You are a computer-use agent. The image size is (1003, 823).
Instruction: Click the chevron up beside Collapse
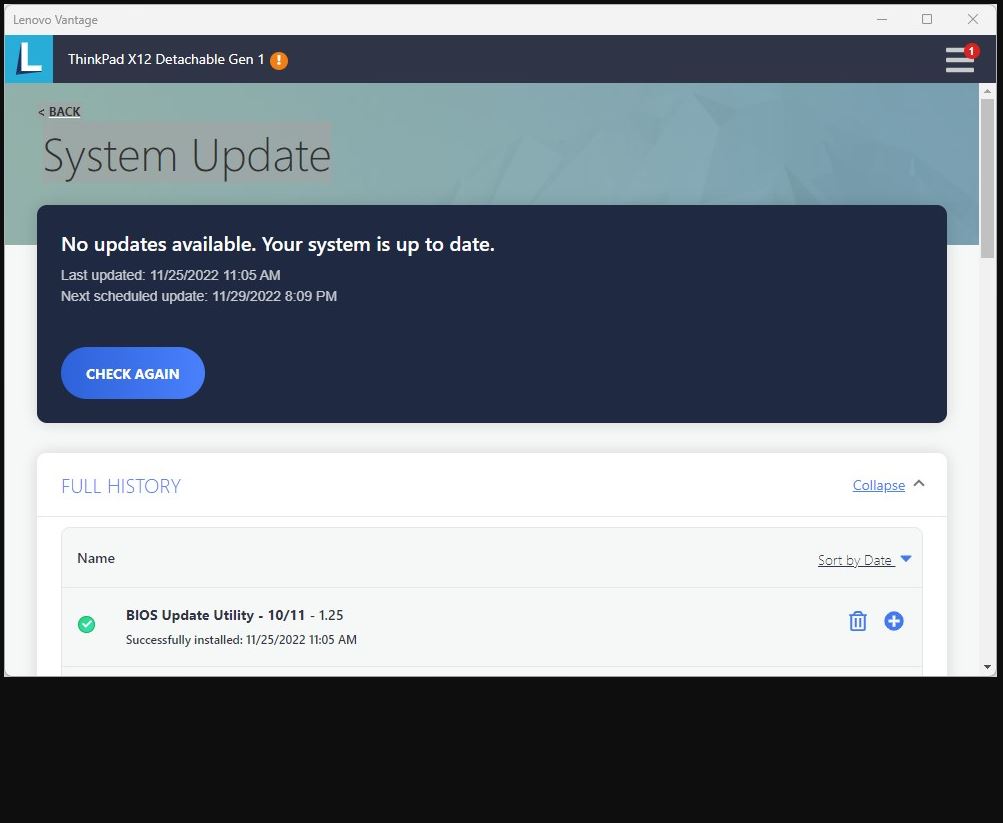click(919, 483)
